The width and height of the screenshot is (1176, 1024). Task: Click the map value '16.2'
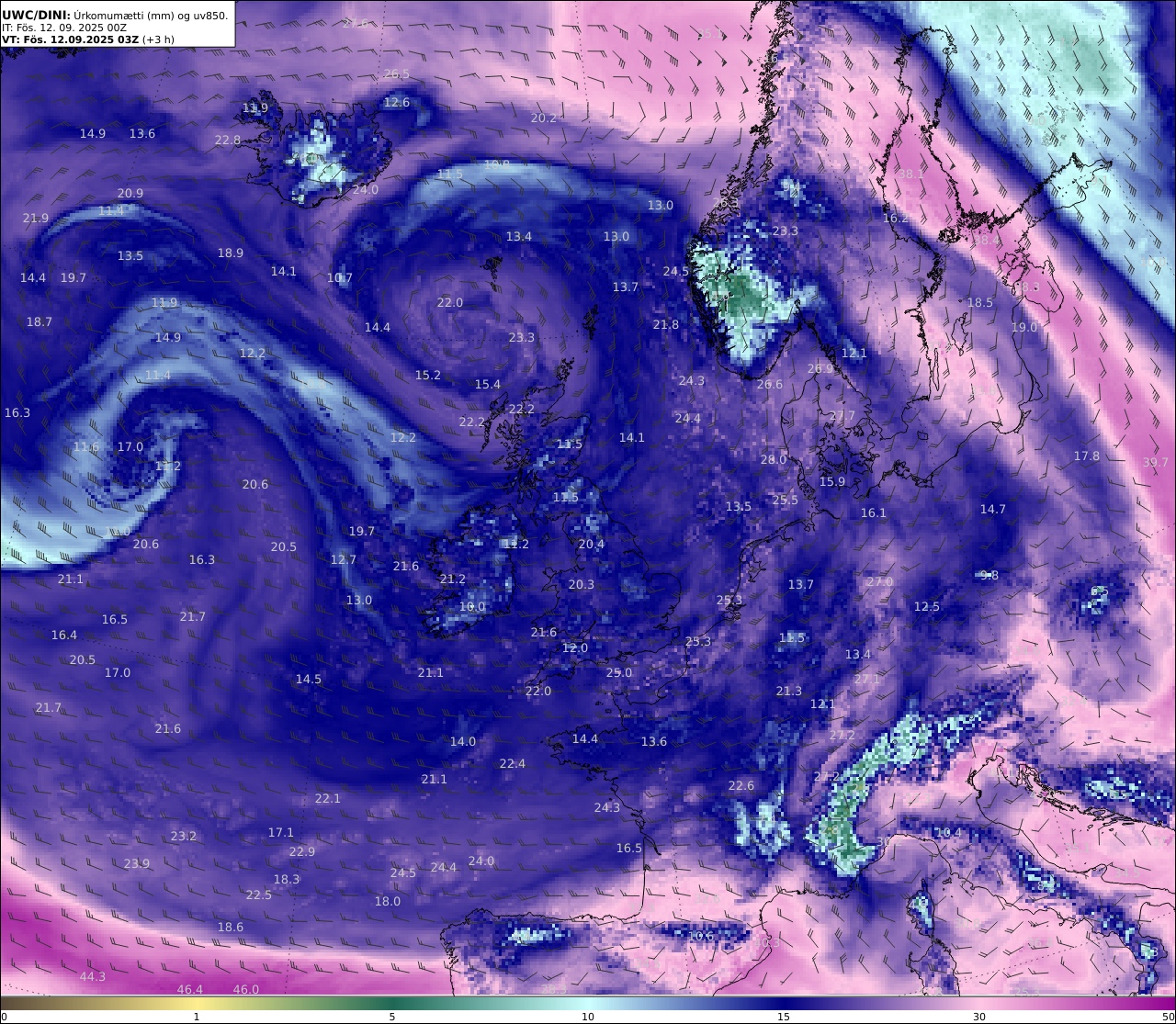896,218
